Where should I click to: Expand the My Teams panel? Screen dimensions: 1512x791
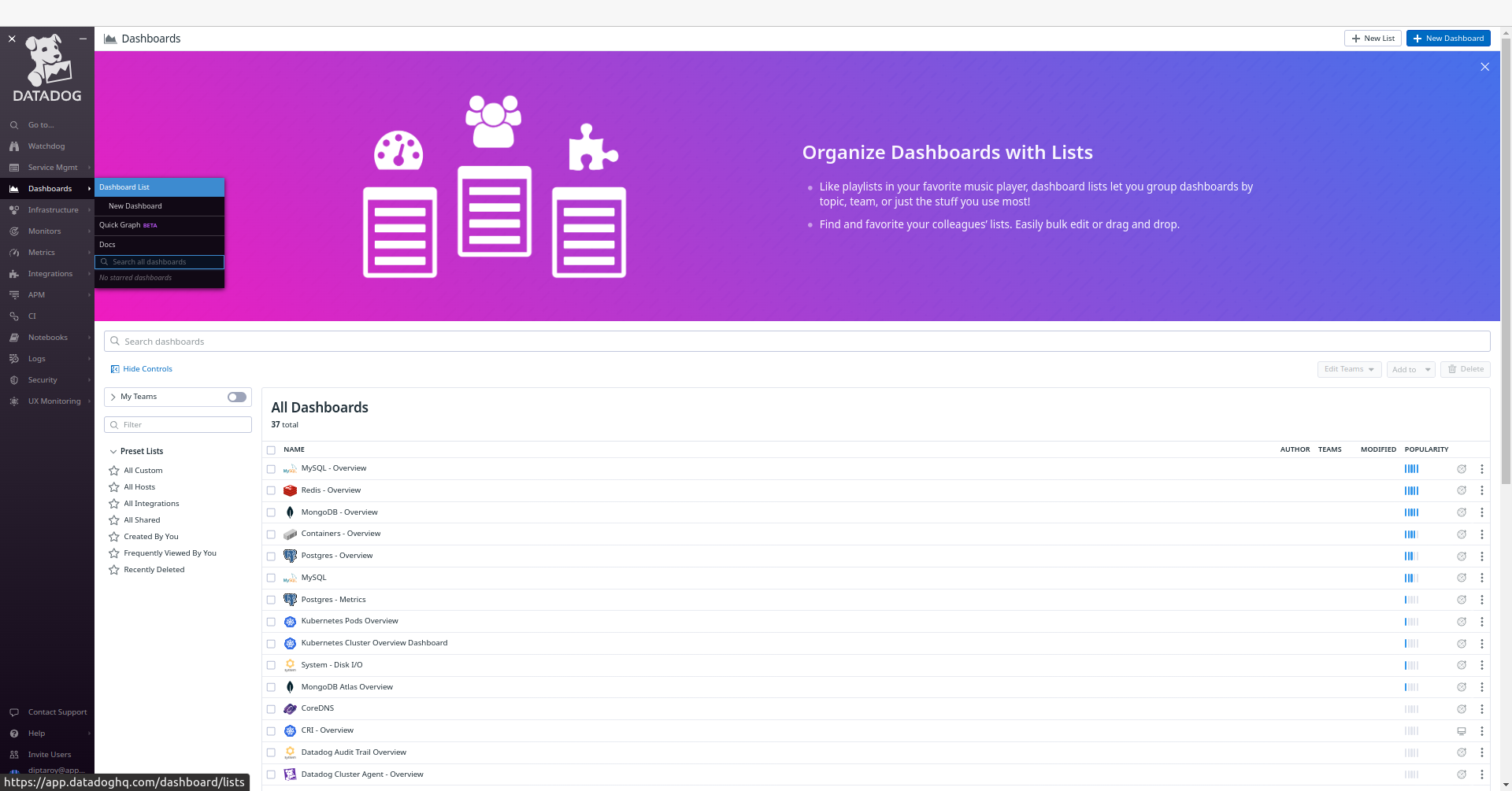pyautogui.click(x=113, y=397)
